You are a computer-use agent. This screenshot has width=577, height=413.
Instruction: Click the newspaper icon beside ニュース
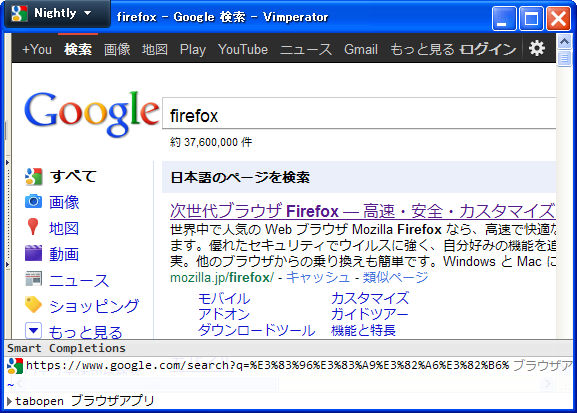tap(33, 279)
